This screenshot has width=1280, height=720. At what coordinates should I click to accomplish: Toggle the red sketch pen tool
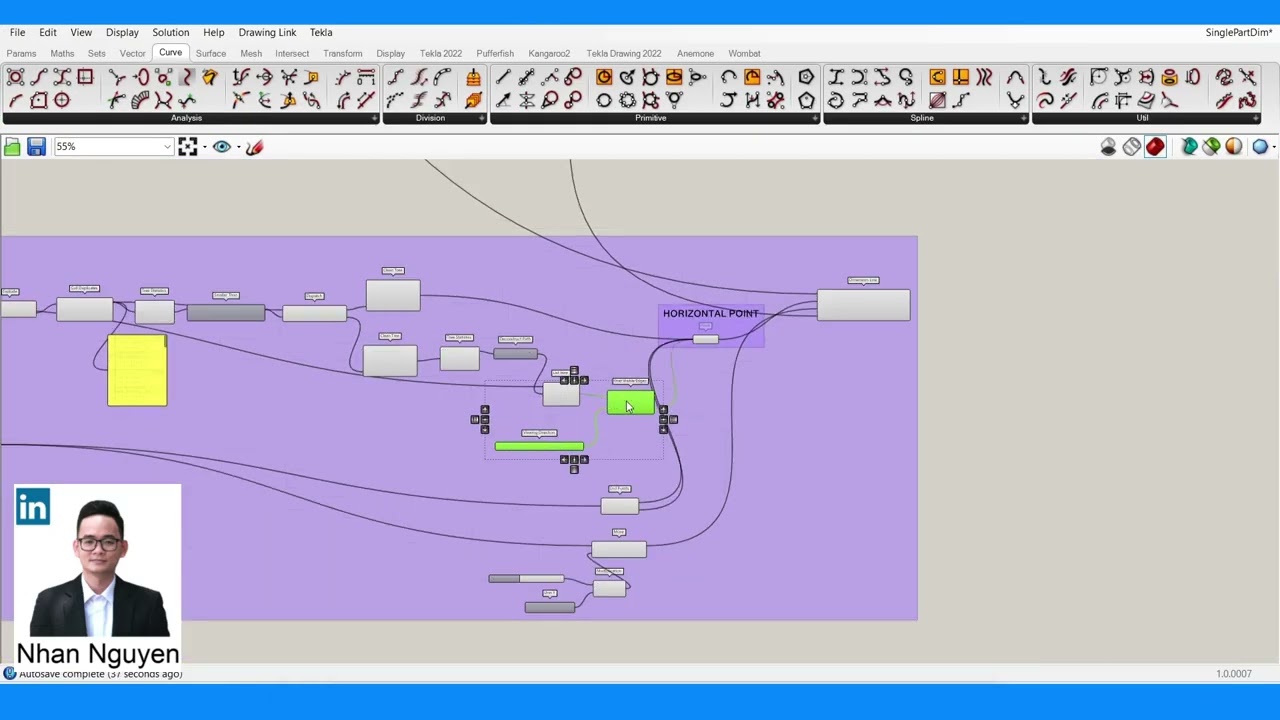(x=254, y=147)
